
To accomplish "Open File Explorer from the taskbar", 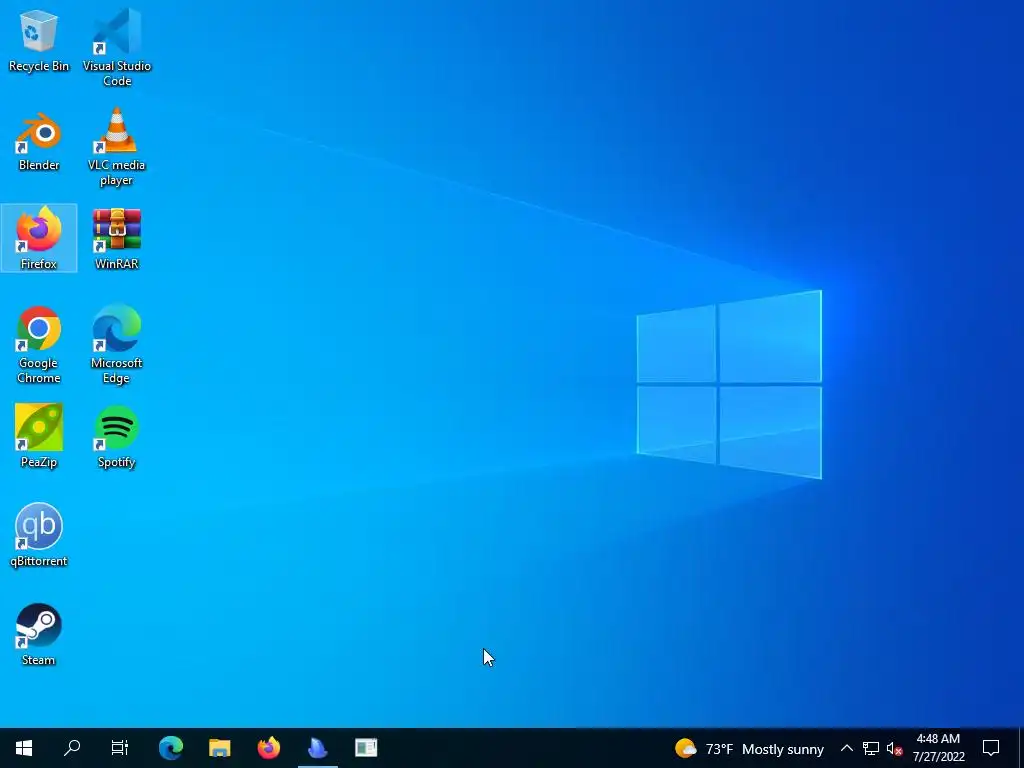I will (x=219, y=748).
